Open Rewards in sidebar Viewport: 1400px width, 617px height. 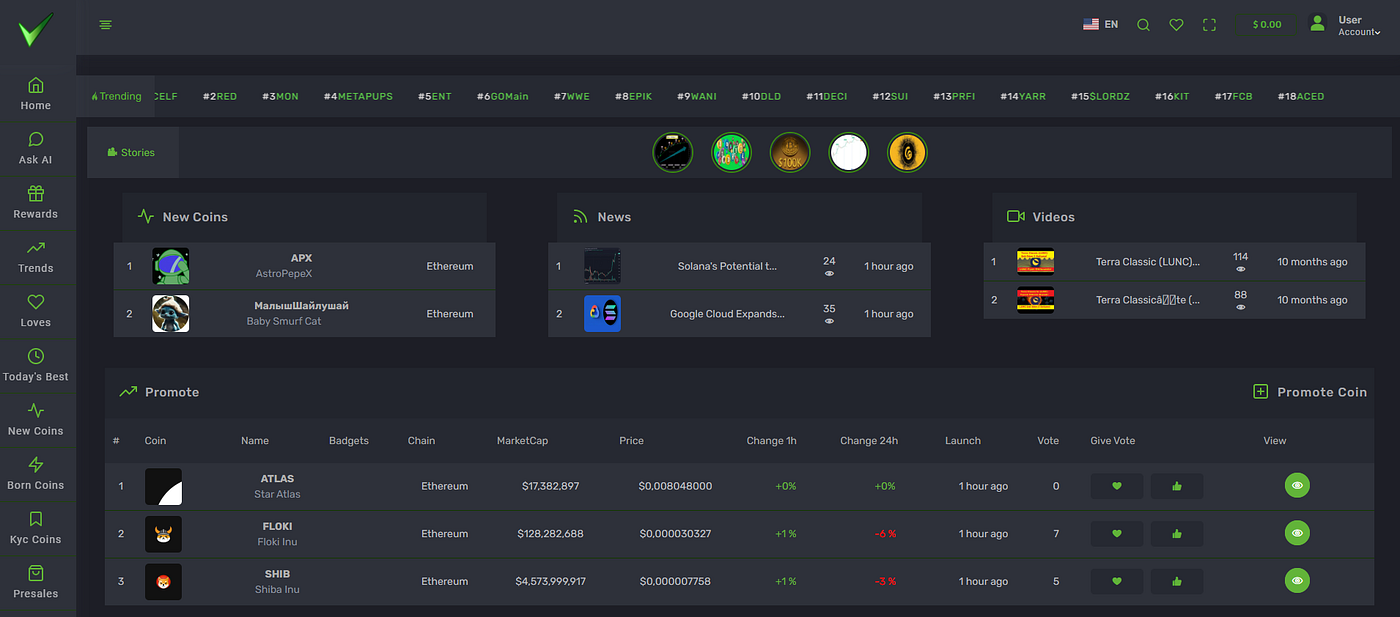click(36, 202)
